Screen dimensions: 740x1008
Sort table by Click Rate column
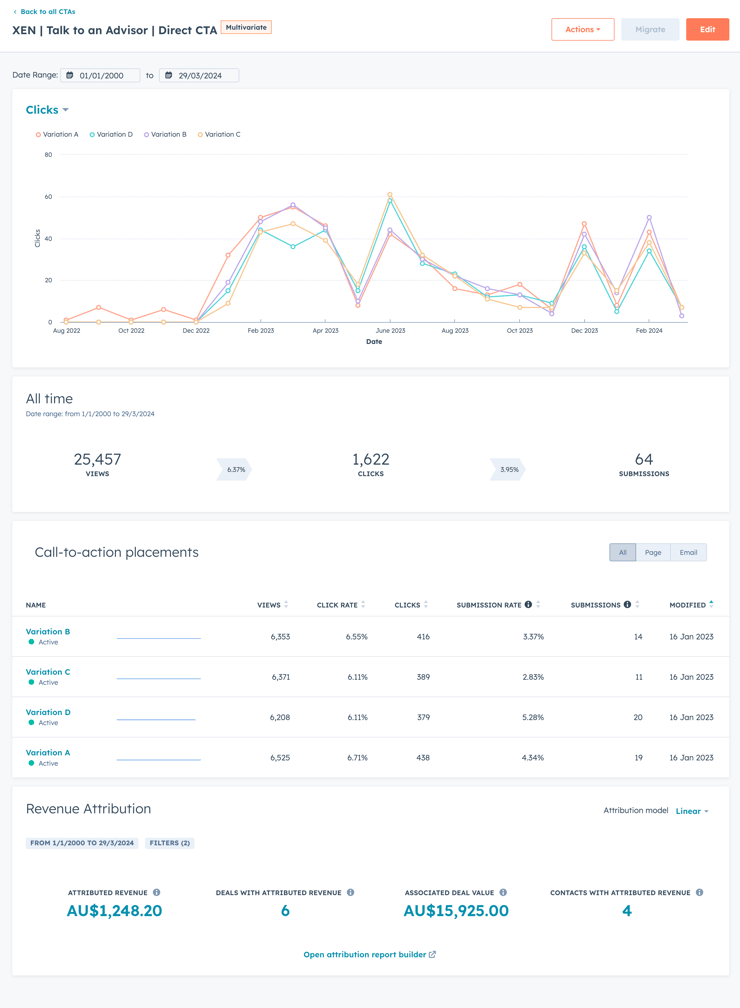coord(341,605)
